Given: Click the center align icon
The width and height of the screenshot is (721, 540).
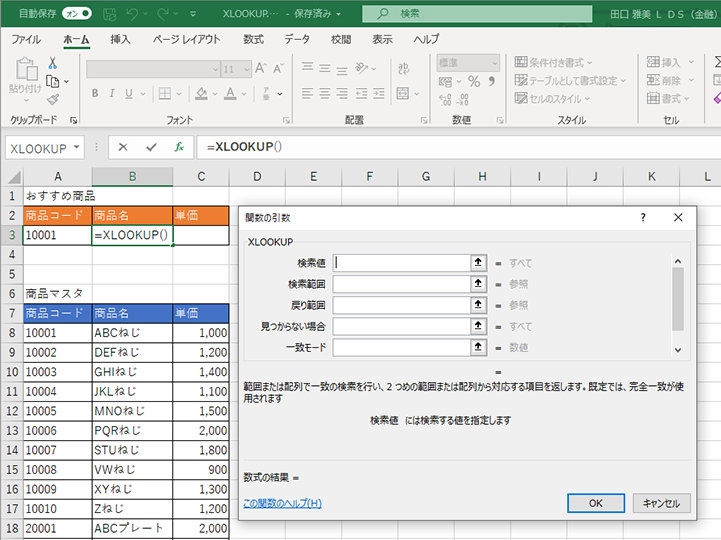Looking at the screenshot, I should [325, 94].
